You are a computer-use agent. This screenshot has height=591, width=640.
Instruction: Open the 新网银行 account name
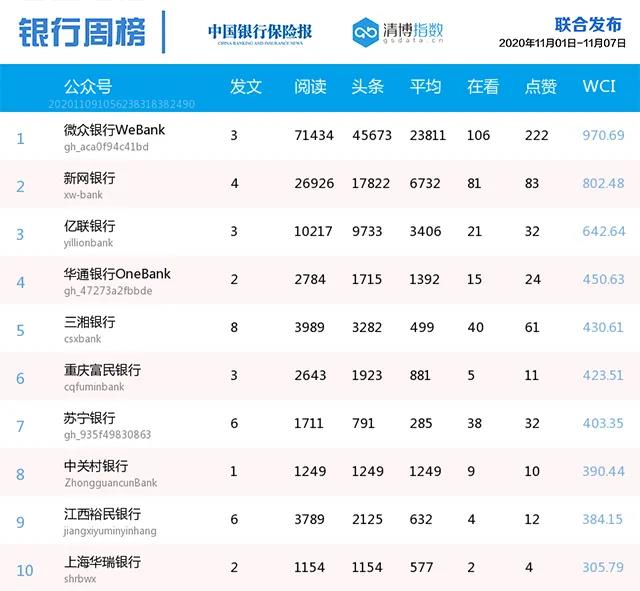click(x=89, y=178)
